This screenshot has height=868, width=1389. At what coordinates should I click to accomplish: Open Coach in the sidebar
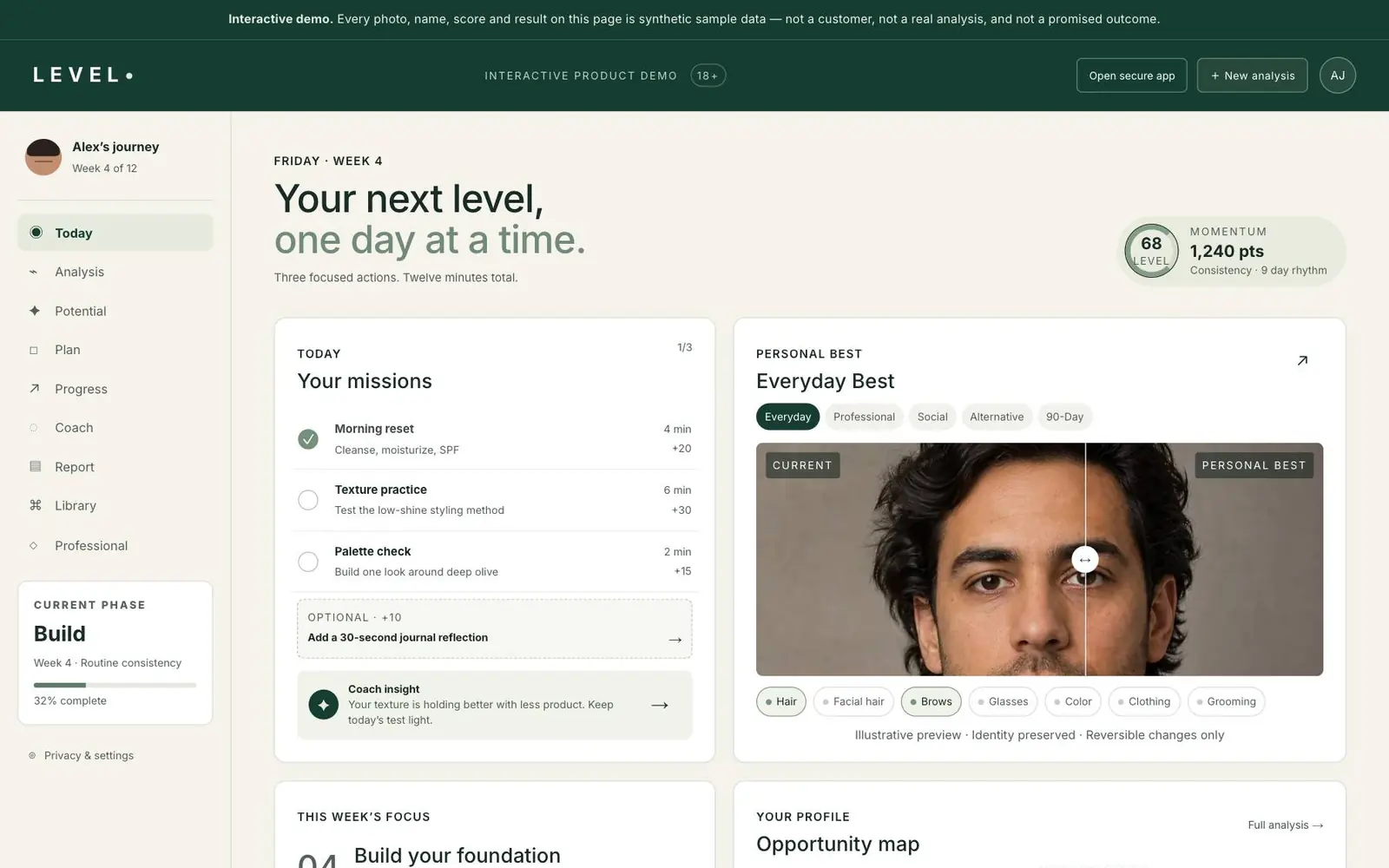[115, 428]
